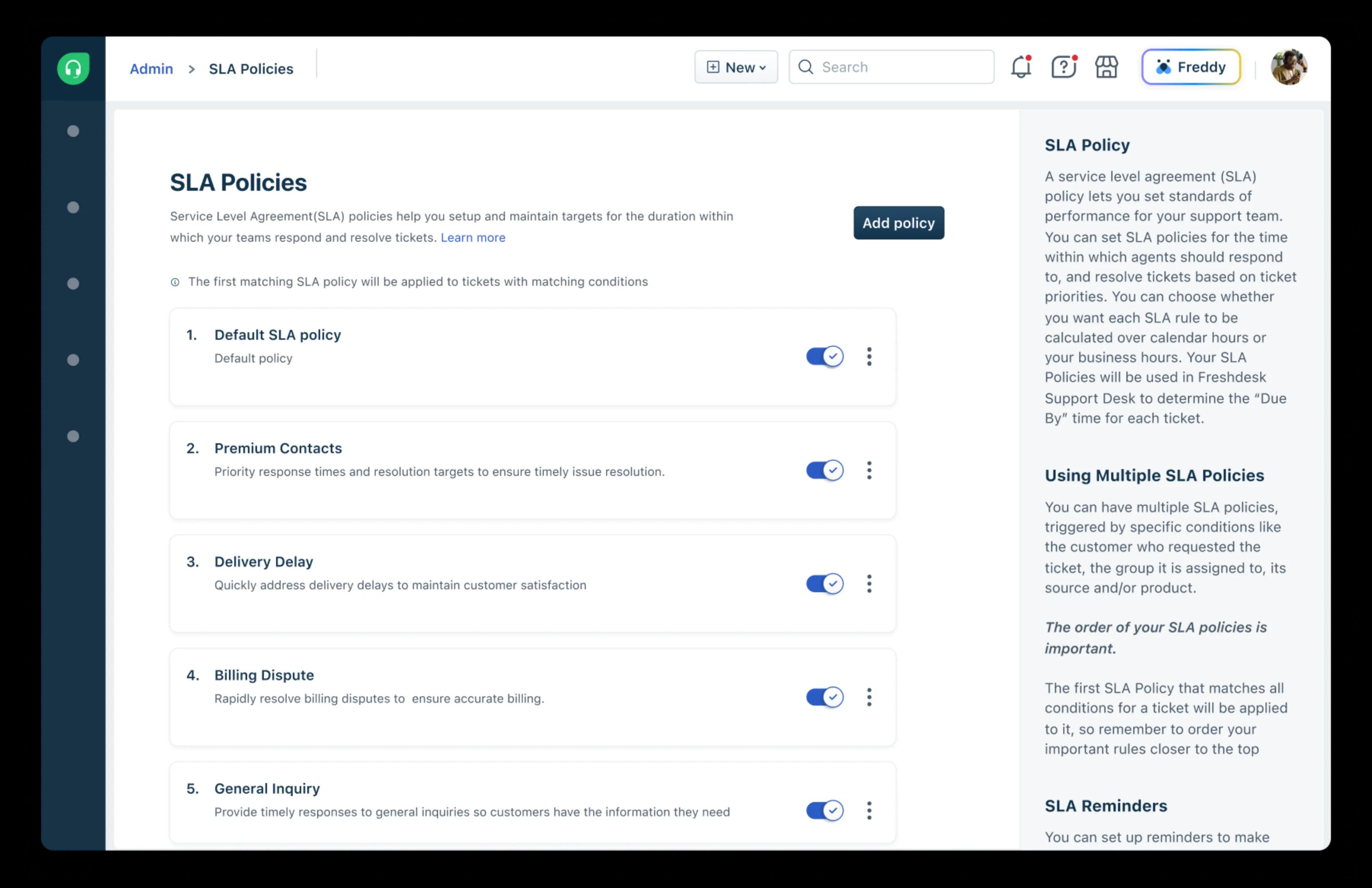Click 'Rapidly resolve billing disputes' description
The width and height of the screenshot is (1372, 888).
pyautogui.click(x=379, y=699)
